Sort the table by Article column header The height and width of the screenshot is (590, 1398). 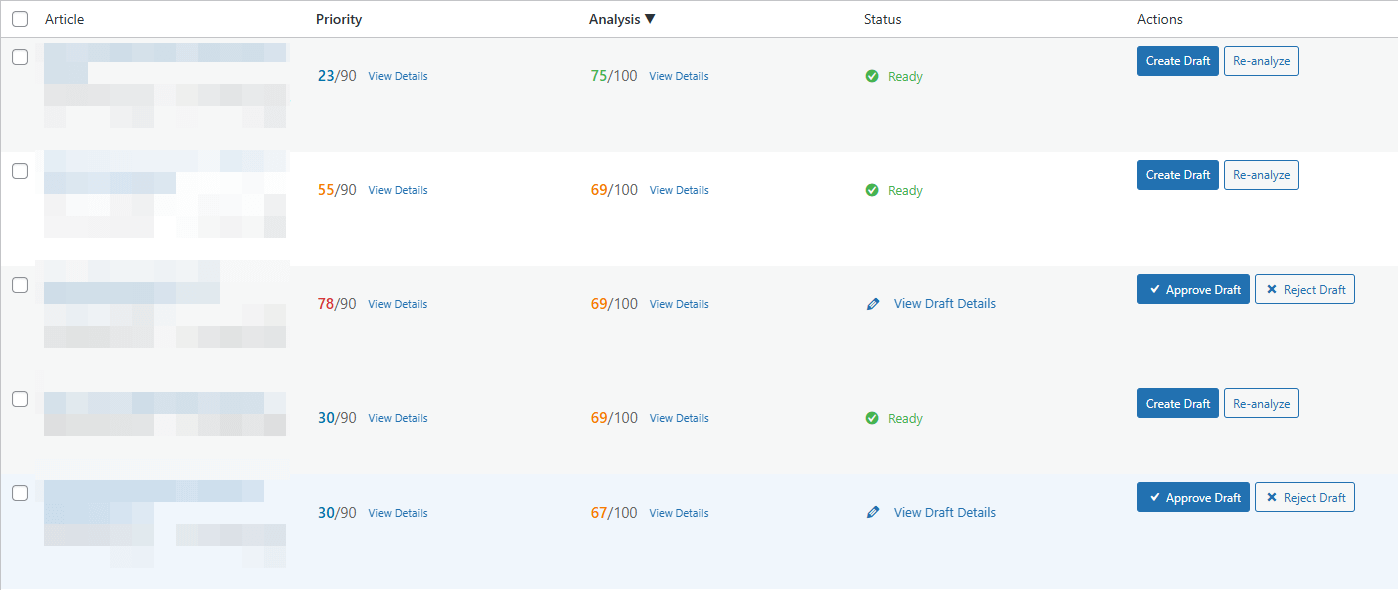tap(64, 19)
